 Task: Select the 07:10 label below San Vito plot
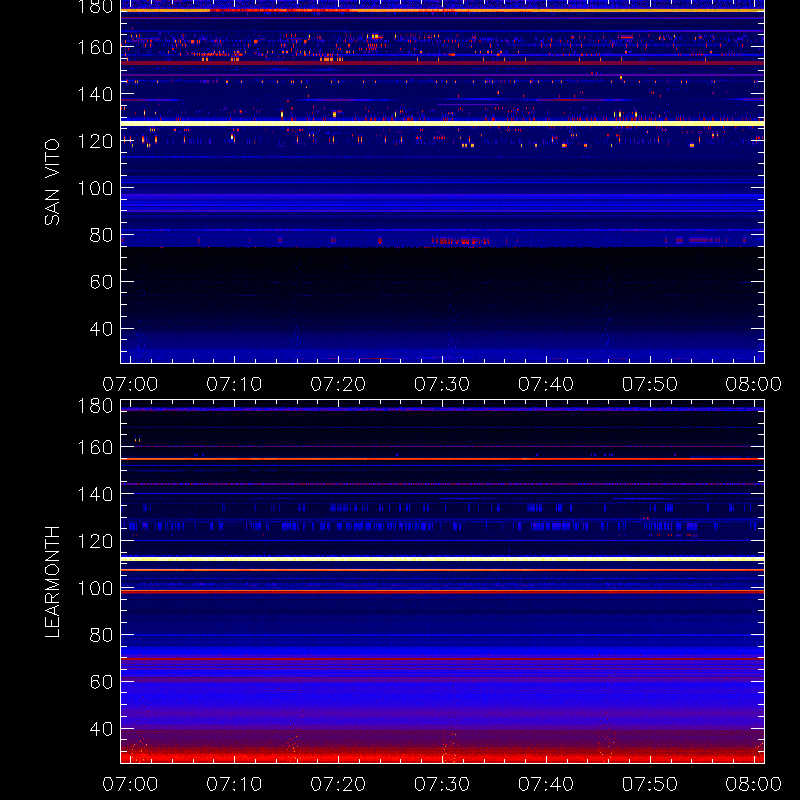coord(234,384)
